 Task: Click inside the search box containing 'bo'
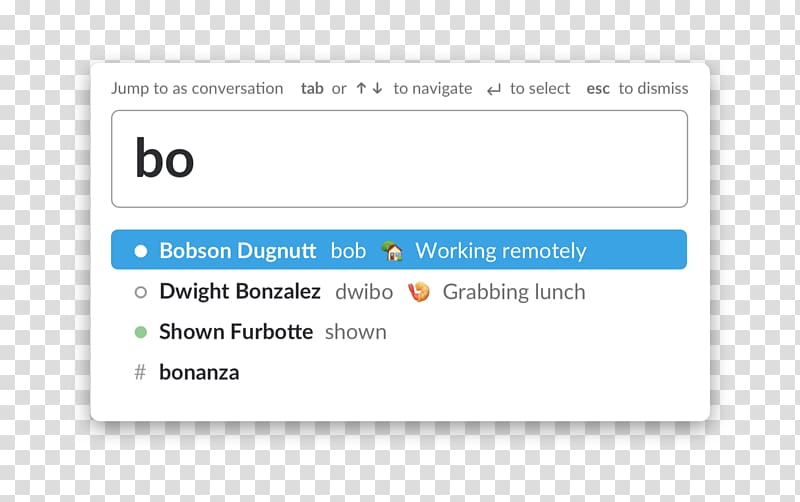point(399,159)
